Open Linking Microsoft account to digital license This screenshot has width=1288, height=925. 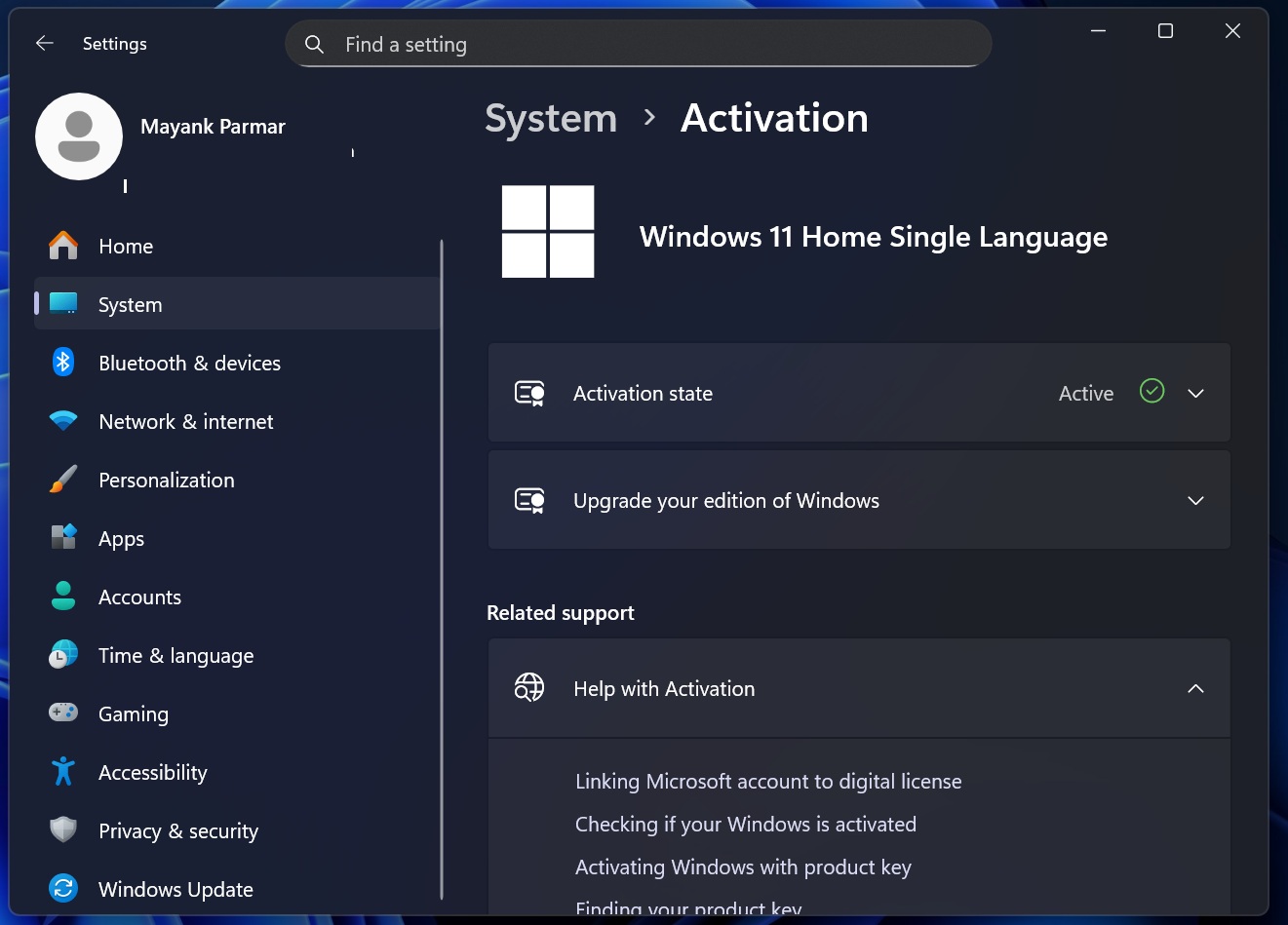click(x=768, y=781)
